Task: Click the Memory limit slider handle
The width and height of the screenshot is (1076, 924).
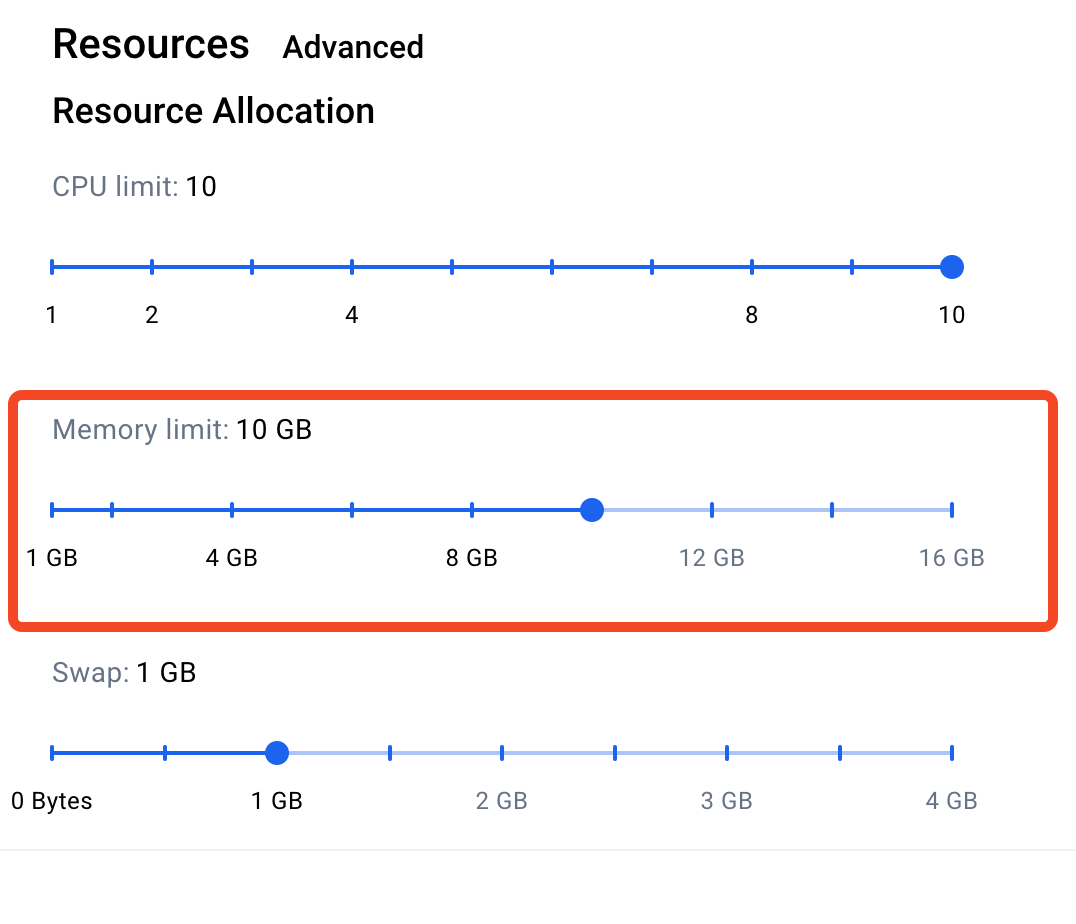Action: [592, 510]
